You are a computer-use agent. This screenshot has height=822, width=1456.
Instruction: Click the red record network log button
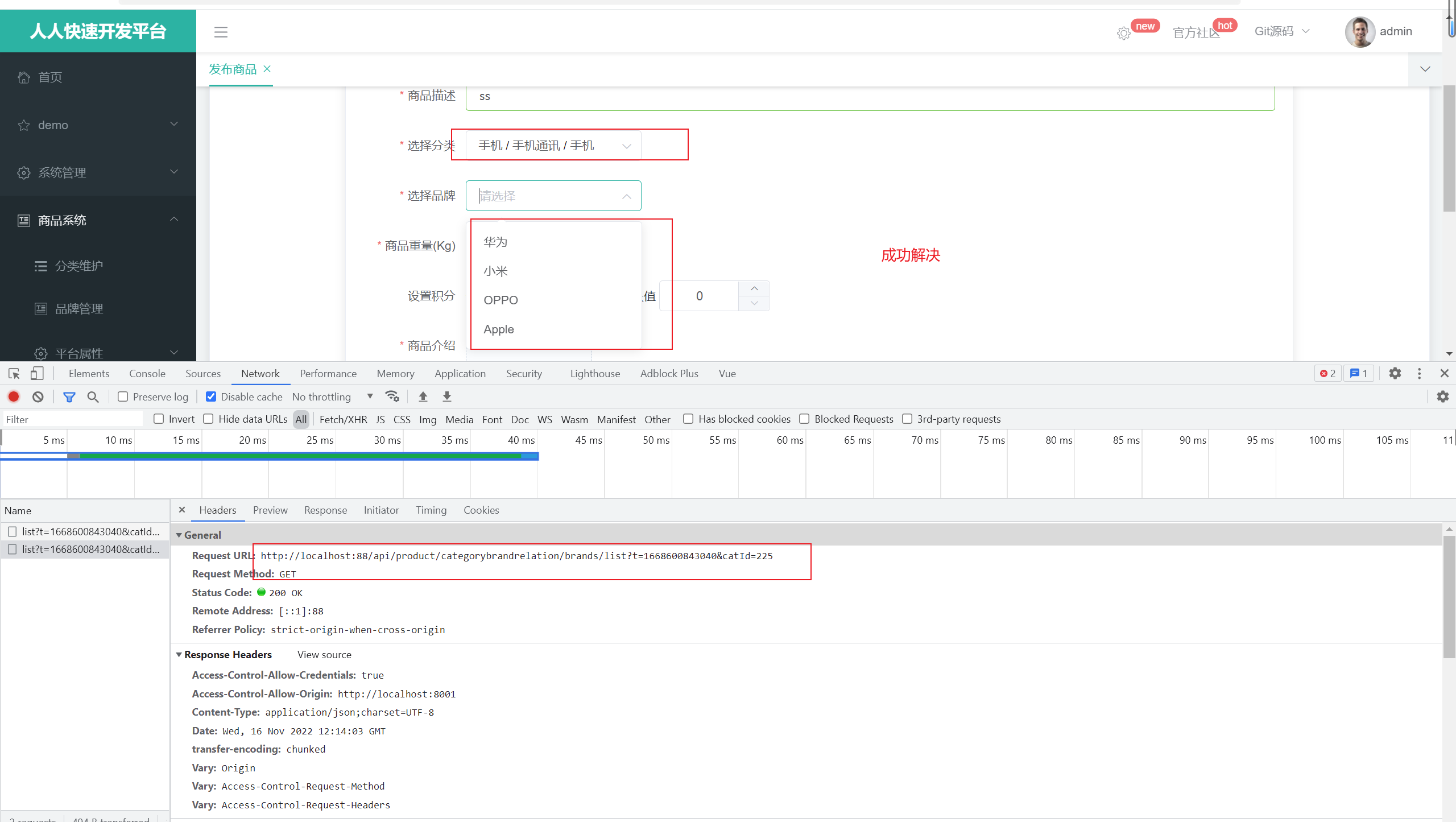(14, 396)
